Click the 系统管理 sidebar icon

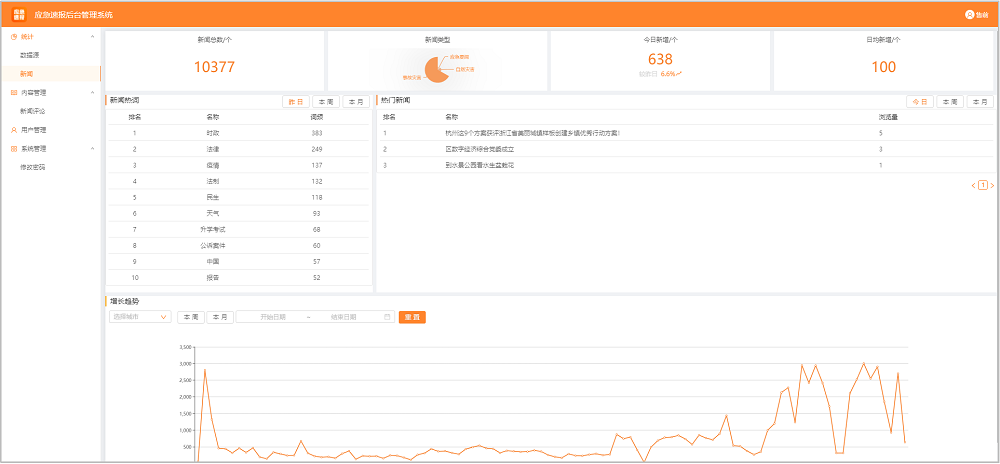(13, 148)
